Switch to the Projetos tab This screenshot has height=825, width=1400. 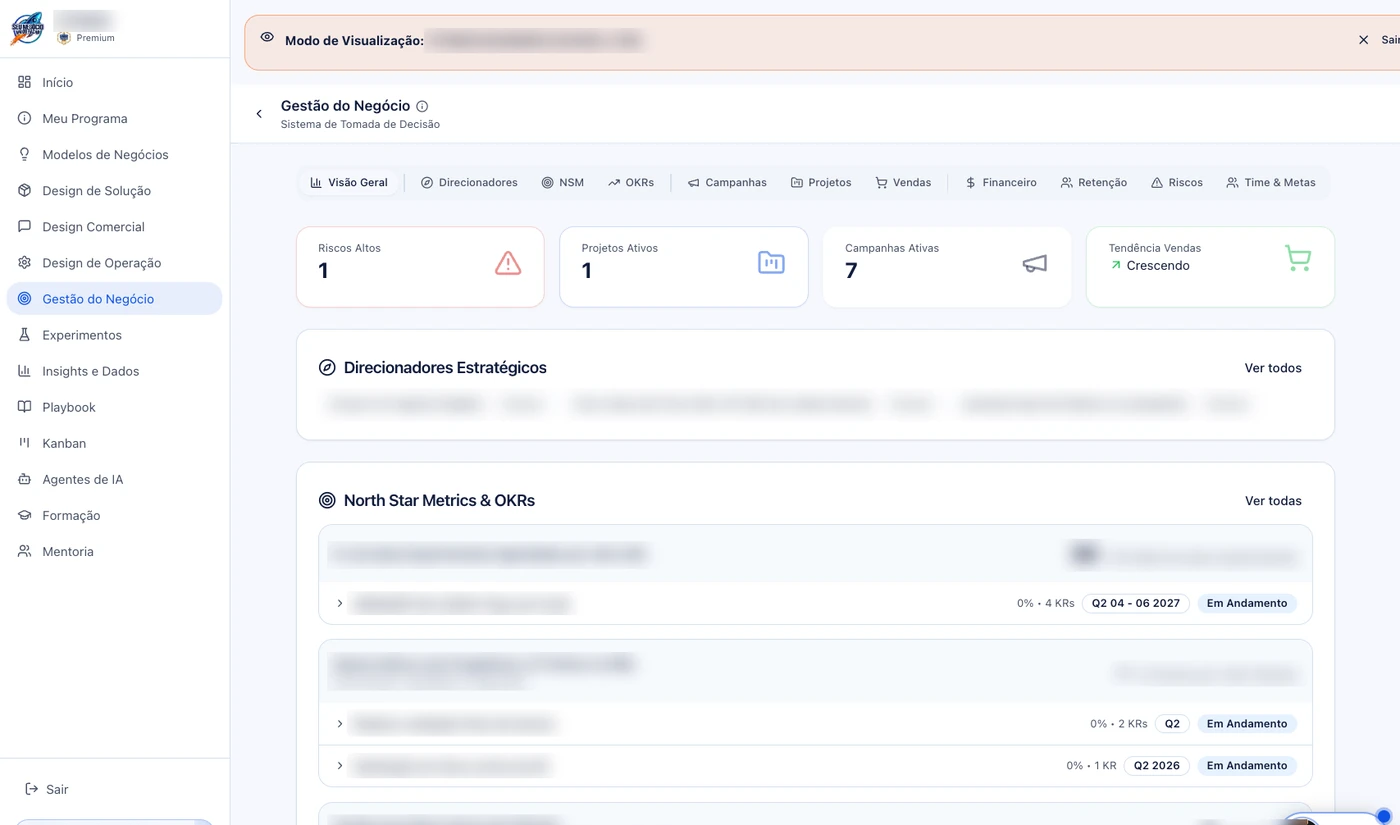click(821, 183)
